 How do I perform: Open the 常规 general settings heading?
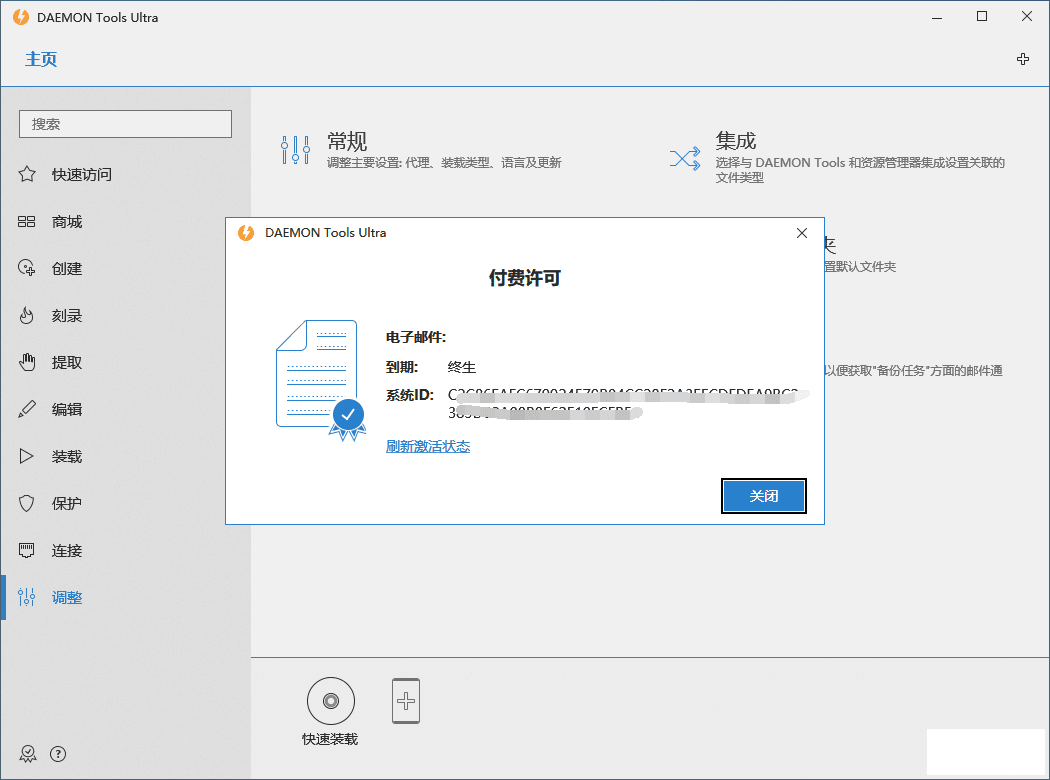[x=347, y=141]
